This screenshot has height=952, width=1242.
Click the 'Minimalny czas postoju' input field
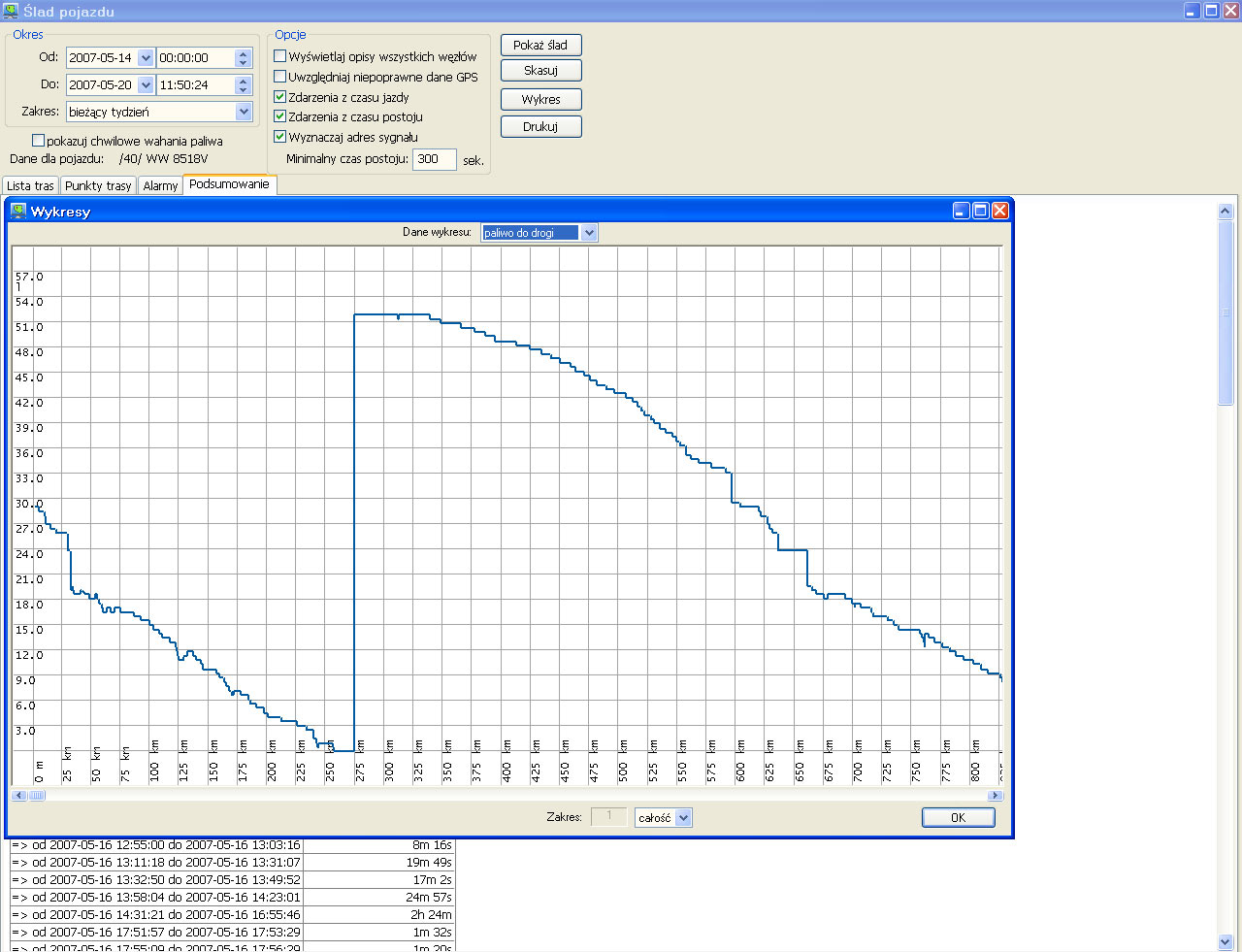(434, 159)
